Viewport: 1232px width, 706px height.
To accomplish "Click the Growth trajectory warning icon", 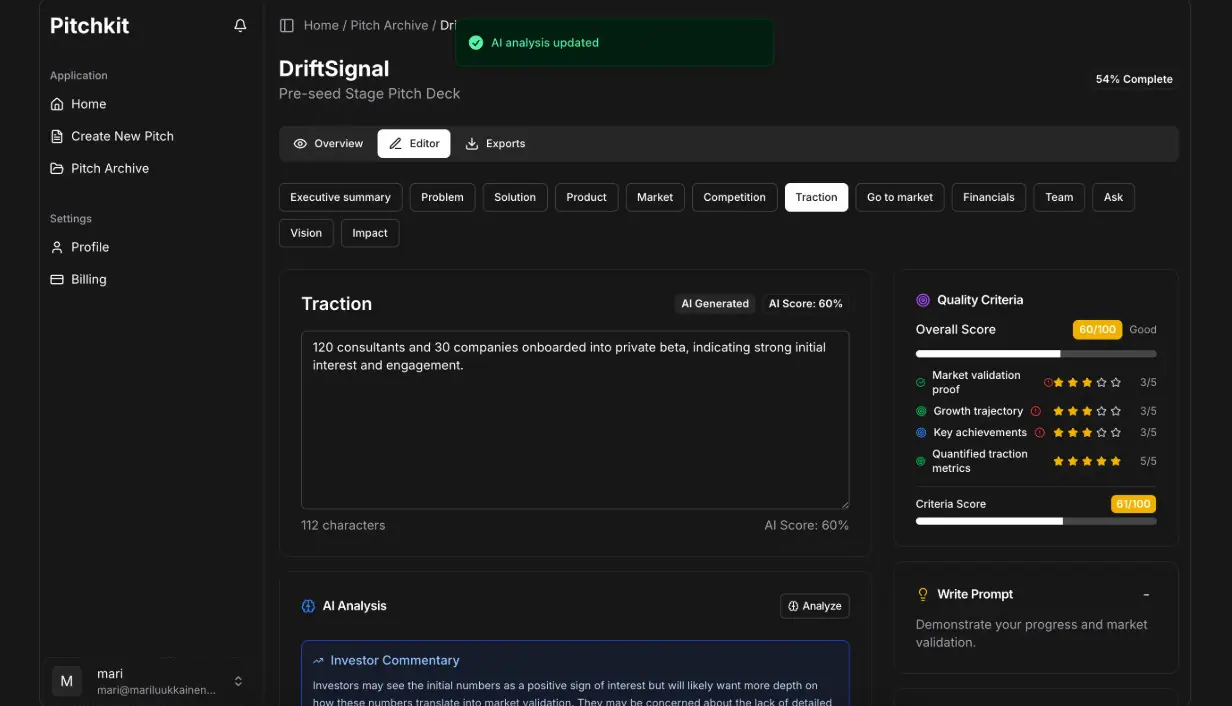I will click(x=1036, y=411).
